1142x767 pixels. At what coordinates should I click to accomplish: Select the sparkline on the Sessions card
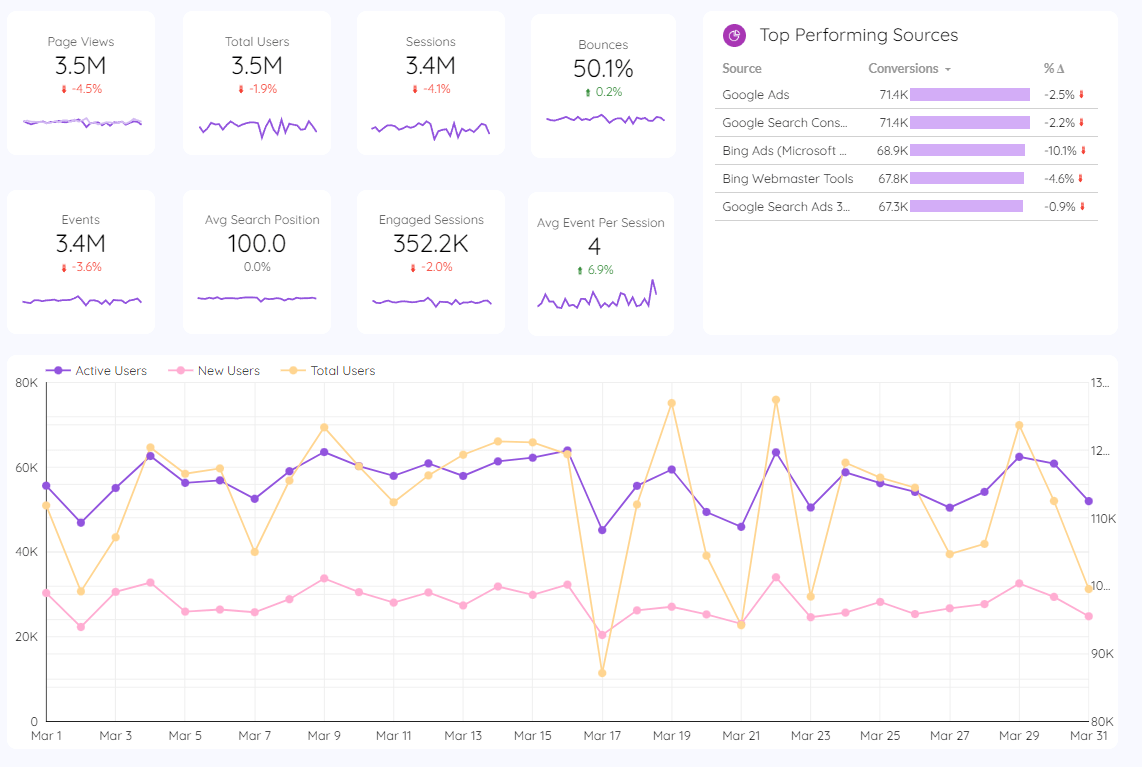[x=431, y=128]
